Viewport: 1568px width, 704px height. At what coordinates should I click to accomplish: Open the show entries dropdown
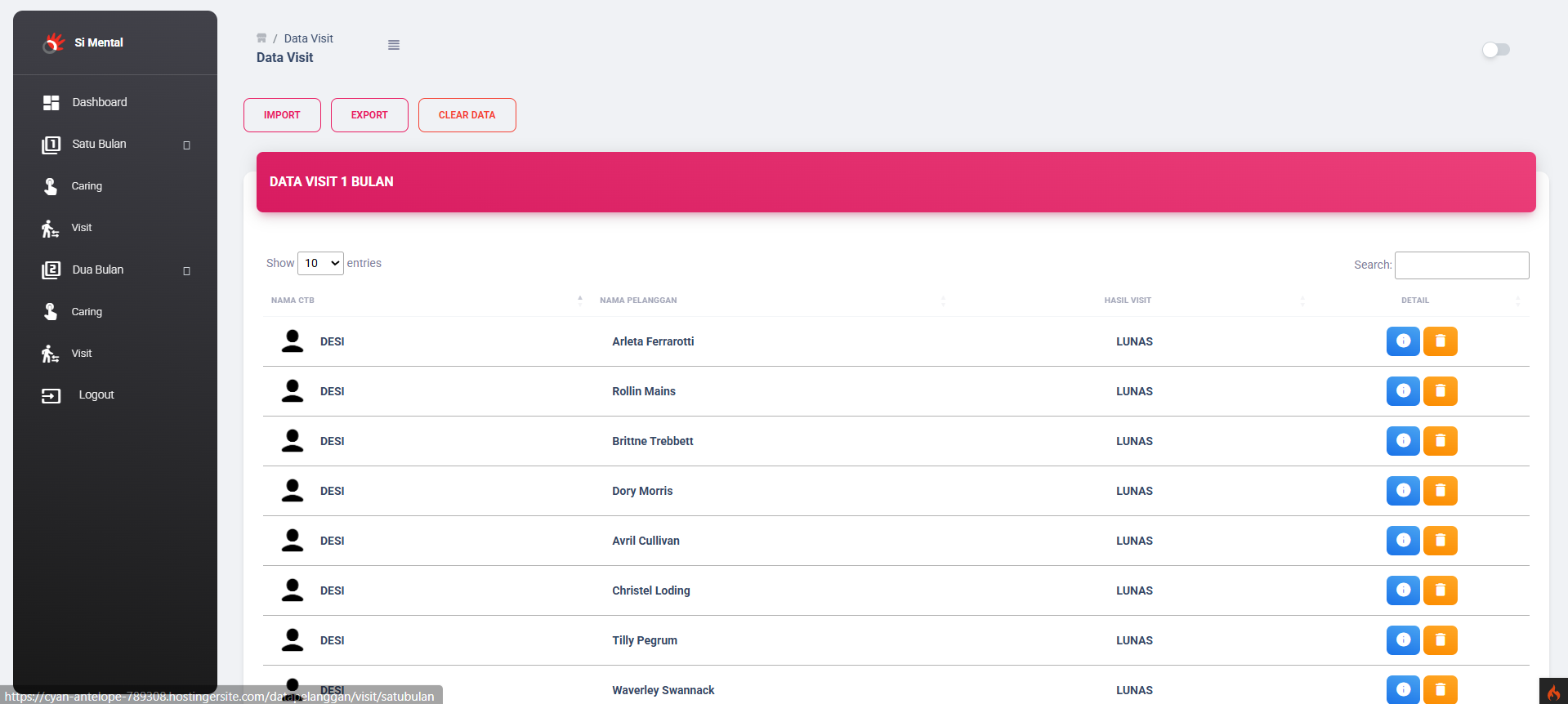[320, 263]
